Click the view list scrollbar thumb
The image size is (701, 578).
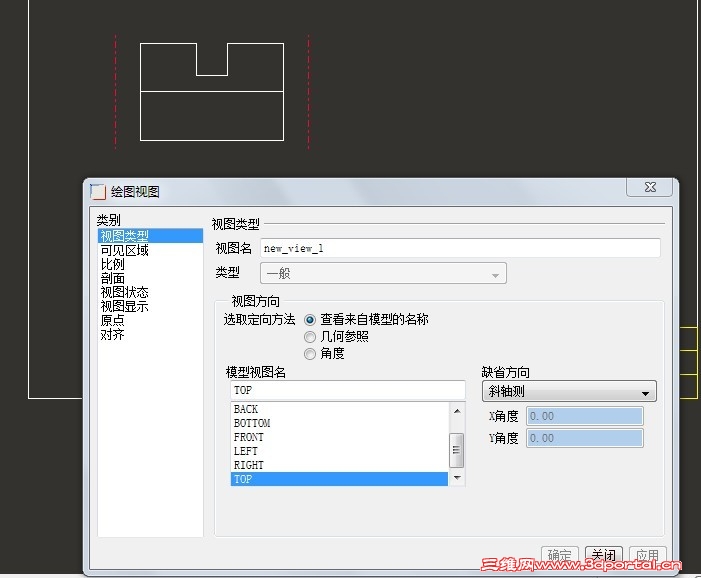[x=456, y=450]
